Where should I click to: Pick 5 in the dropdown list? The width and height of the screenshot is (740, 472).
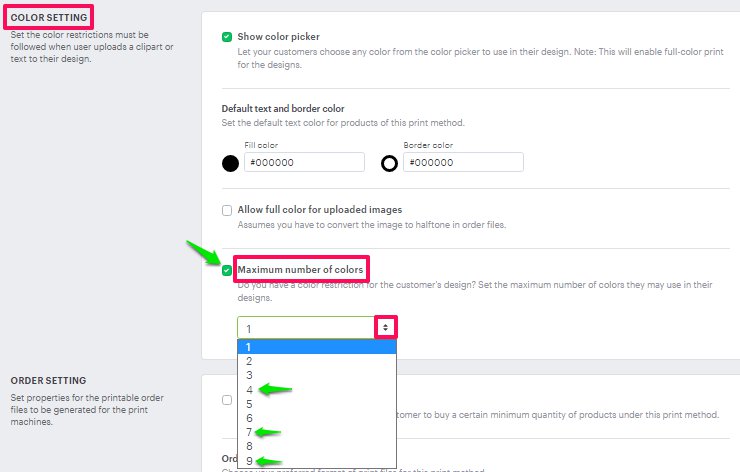pyautogui.click(x=317, y=404)
